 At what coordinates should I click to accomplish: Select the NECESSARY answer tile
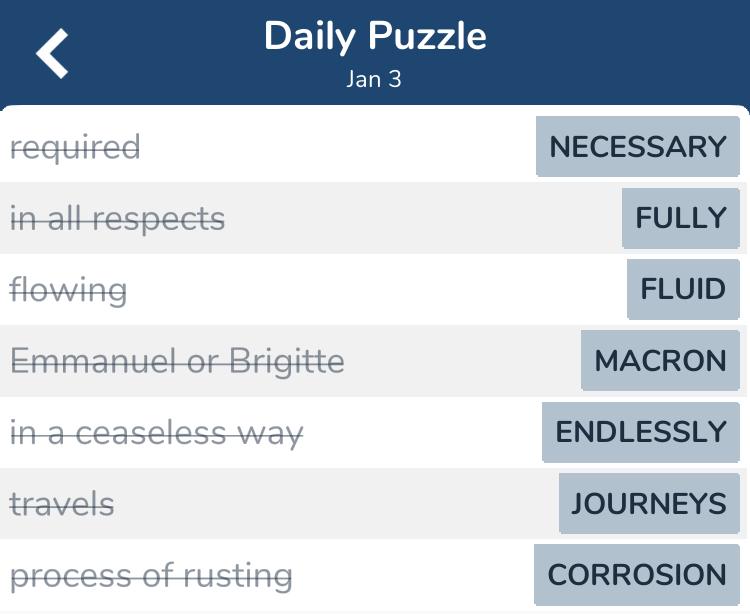pos(638,146)
